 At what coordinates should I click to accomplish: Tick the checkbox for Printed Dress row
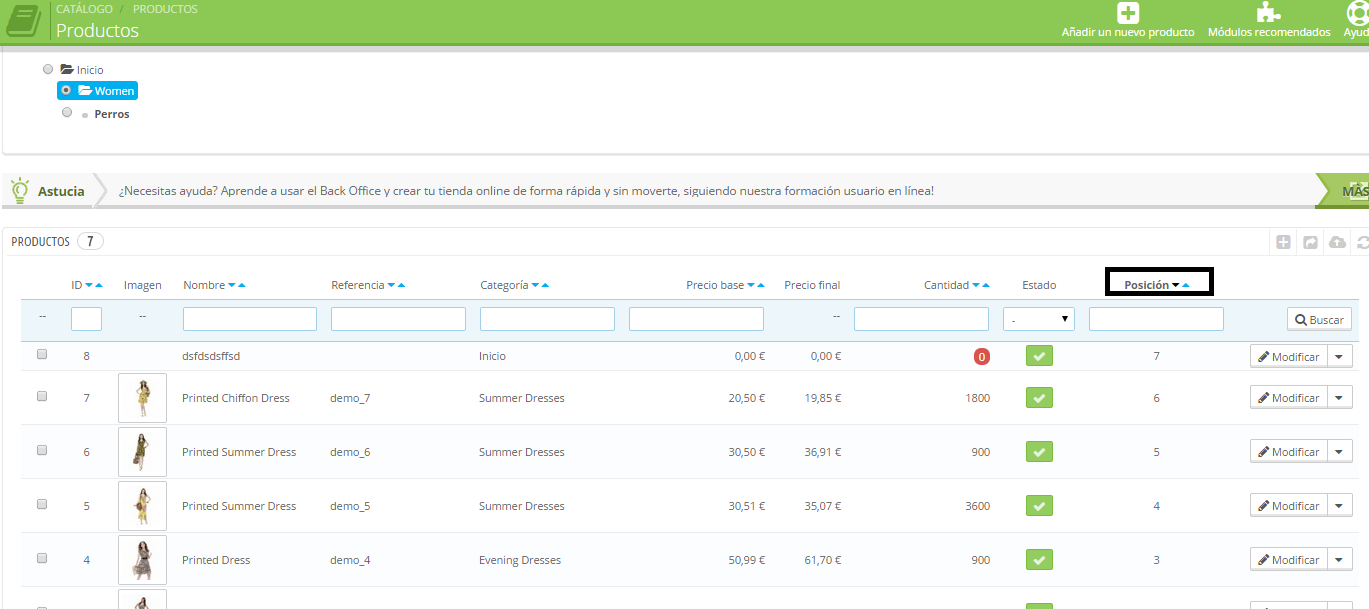pos(42,558)
